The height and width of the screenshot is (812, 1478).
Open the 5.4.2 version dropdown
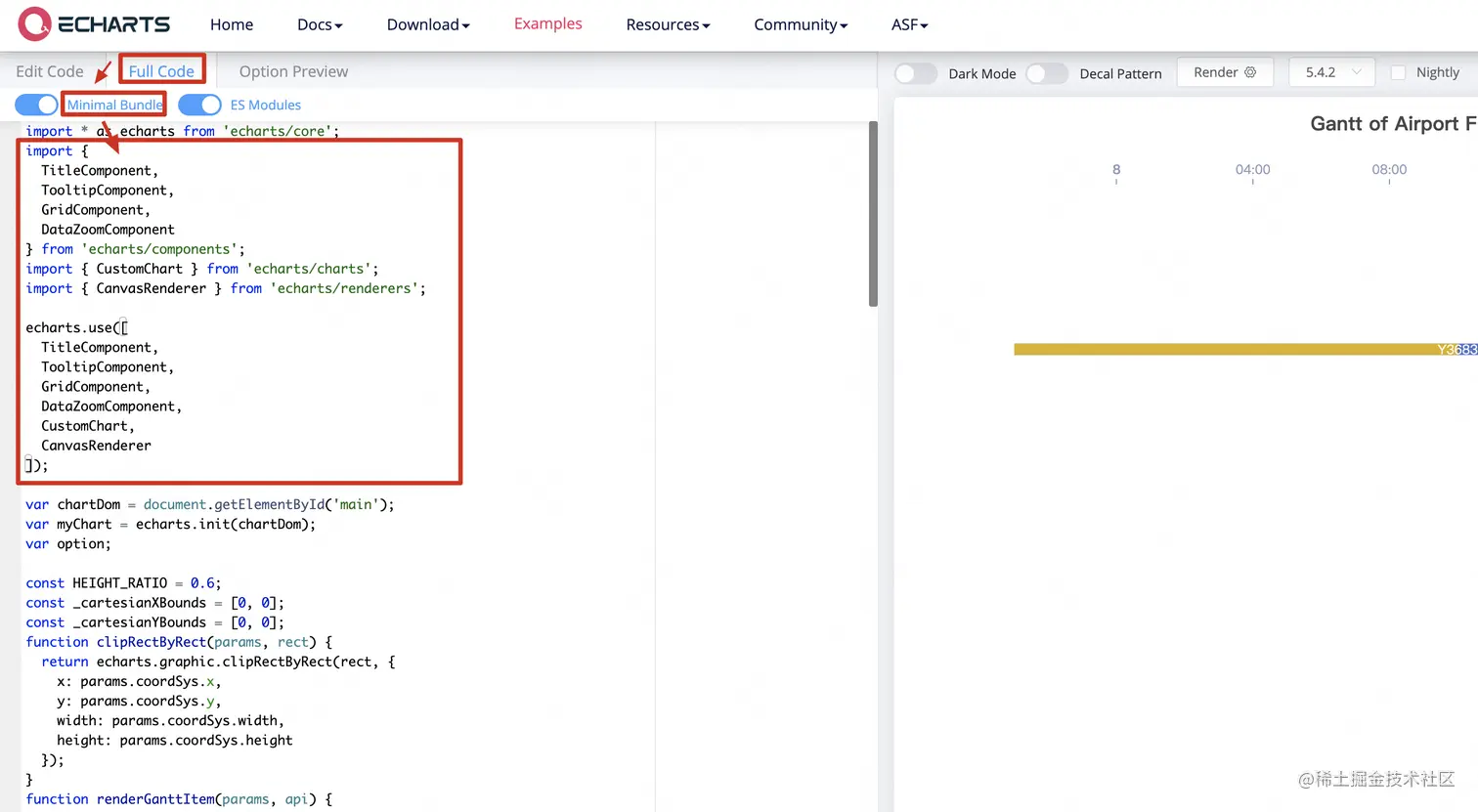[x=1332, y=72]
